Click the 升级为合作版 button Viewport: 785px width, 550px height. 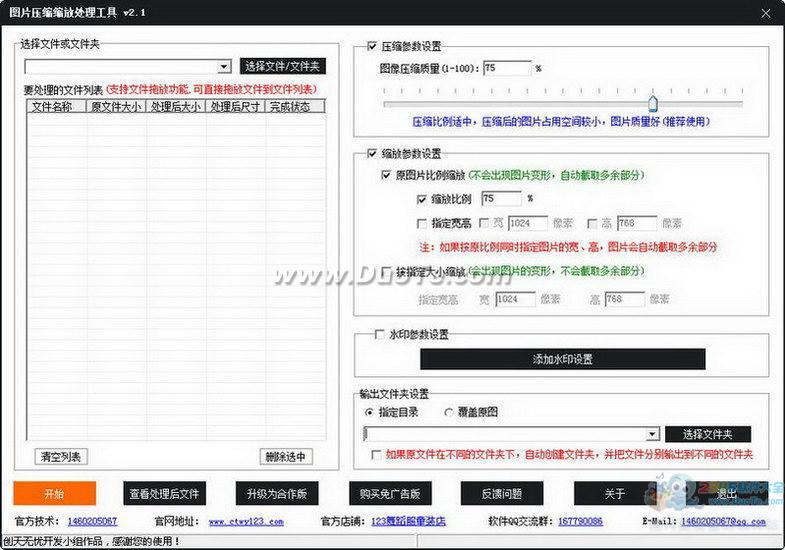(x=277, y=494)
